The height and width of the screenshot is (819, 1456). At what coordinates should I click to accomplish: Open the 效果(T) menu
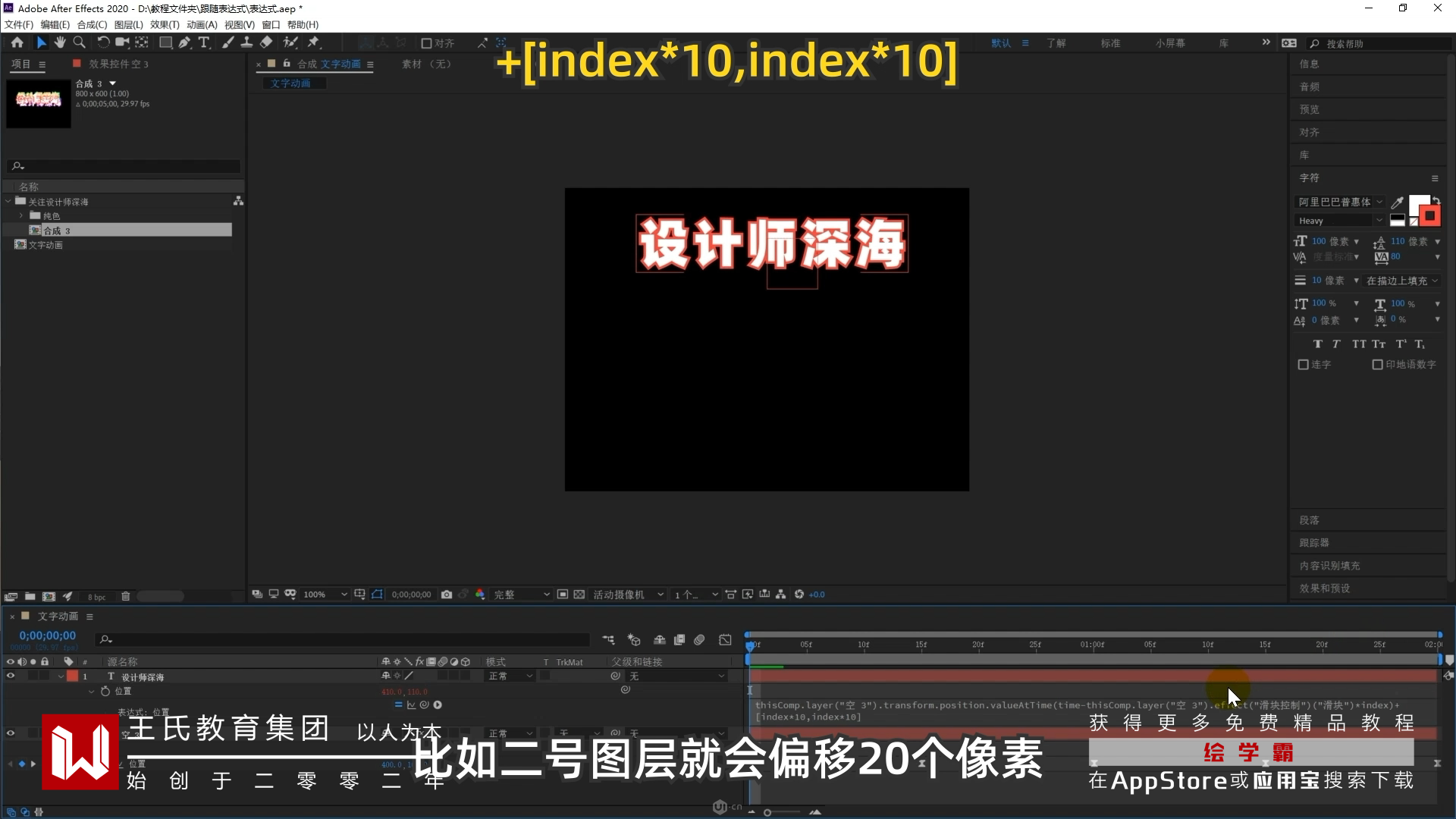(165, 24)
